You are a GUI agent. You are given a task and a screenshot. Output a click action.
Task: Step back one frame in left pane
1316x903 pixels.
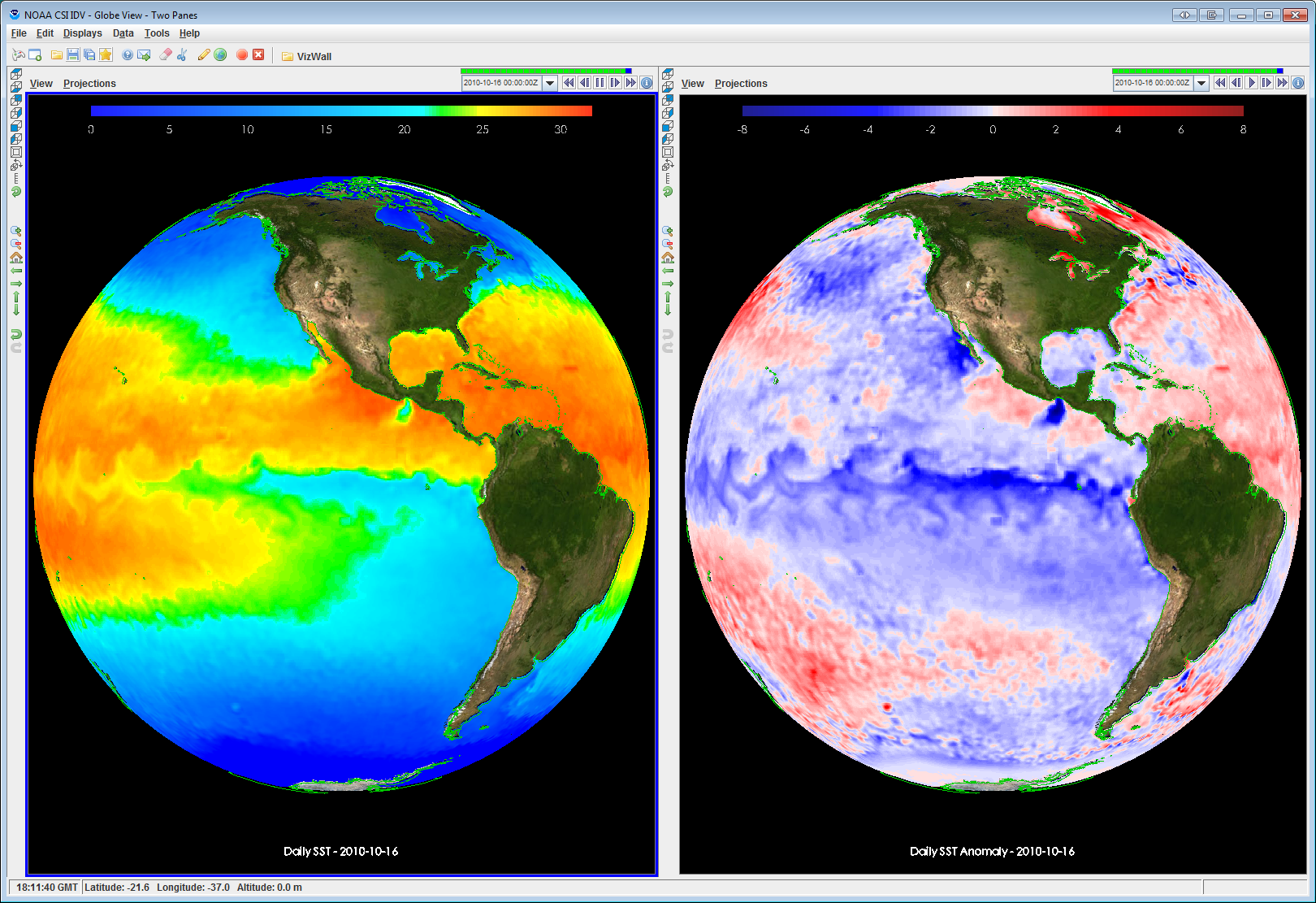(x=584, y=83)
